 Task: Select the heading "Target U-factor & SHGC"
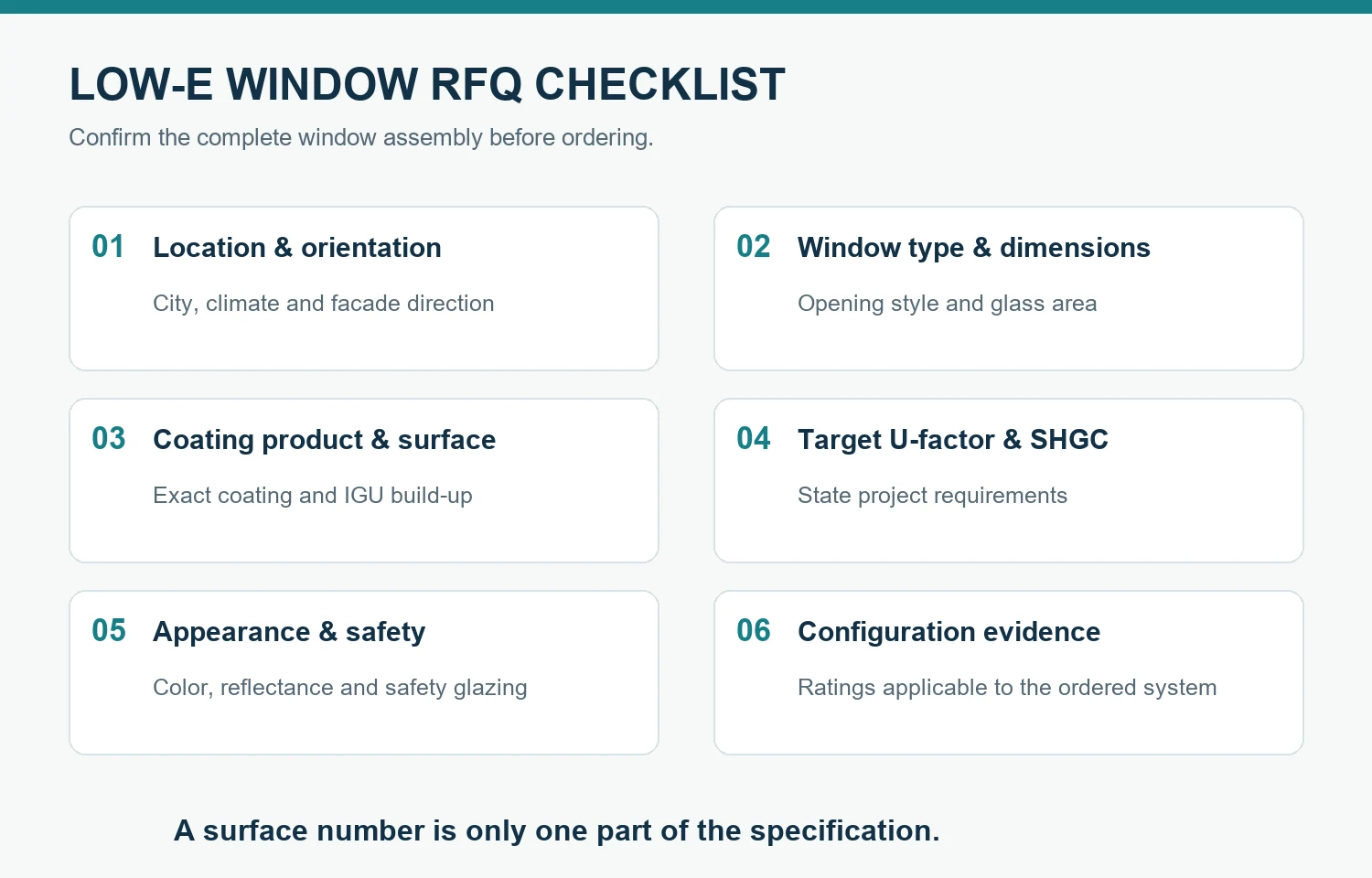[952, 440]
